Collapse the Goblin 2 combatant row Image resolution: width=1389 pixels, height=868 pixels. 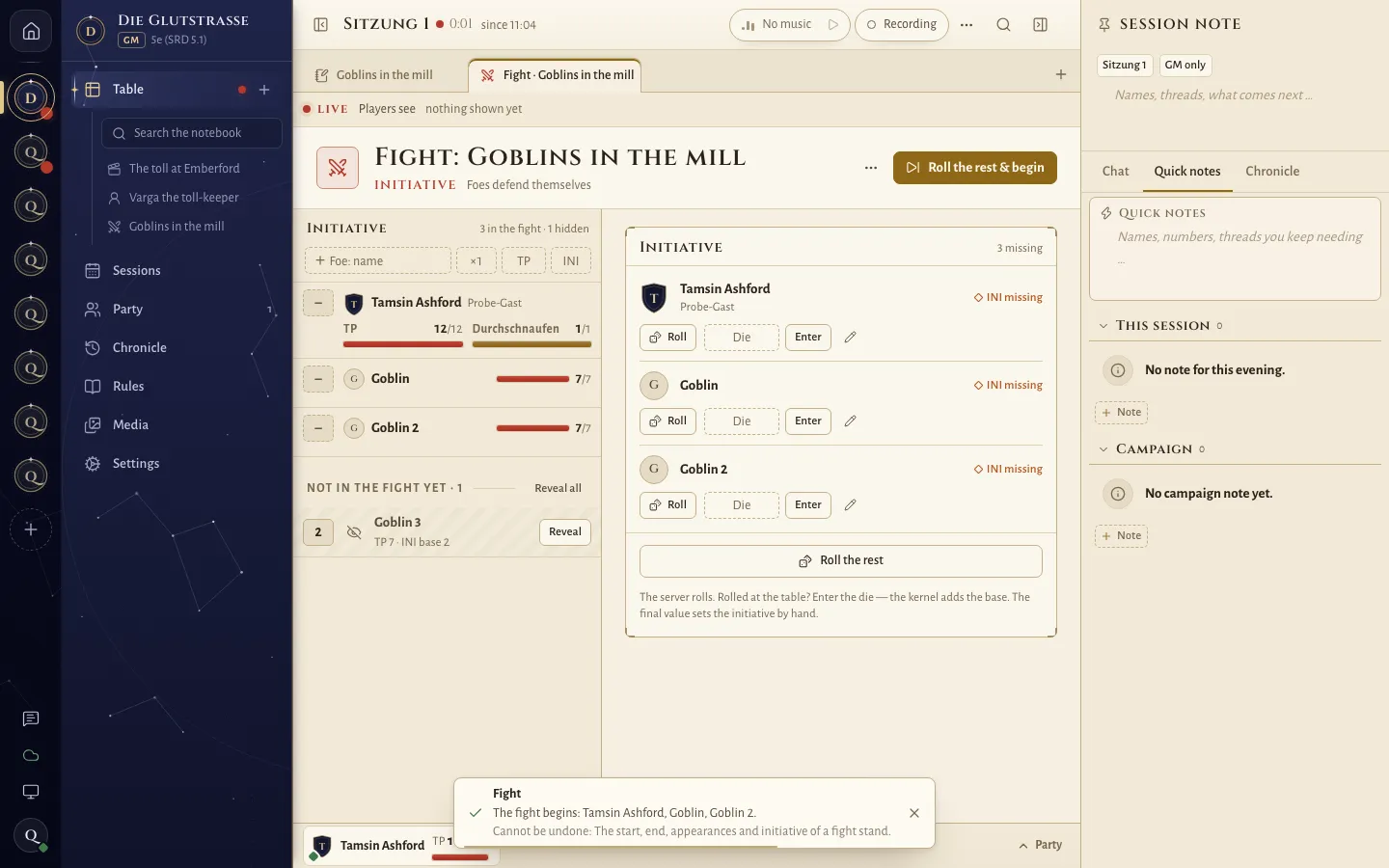[318, 428]
